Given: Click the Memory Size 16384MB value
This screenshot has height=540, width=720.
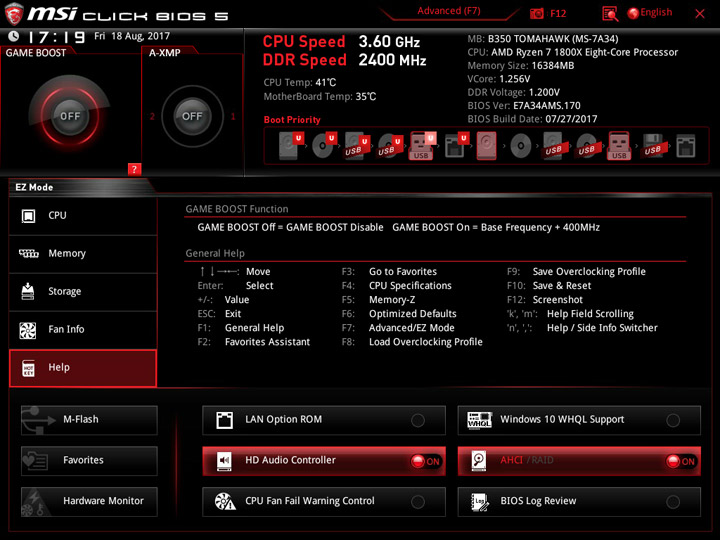Looking at the screenshot, I should [x=553, y=66].
